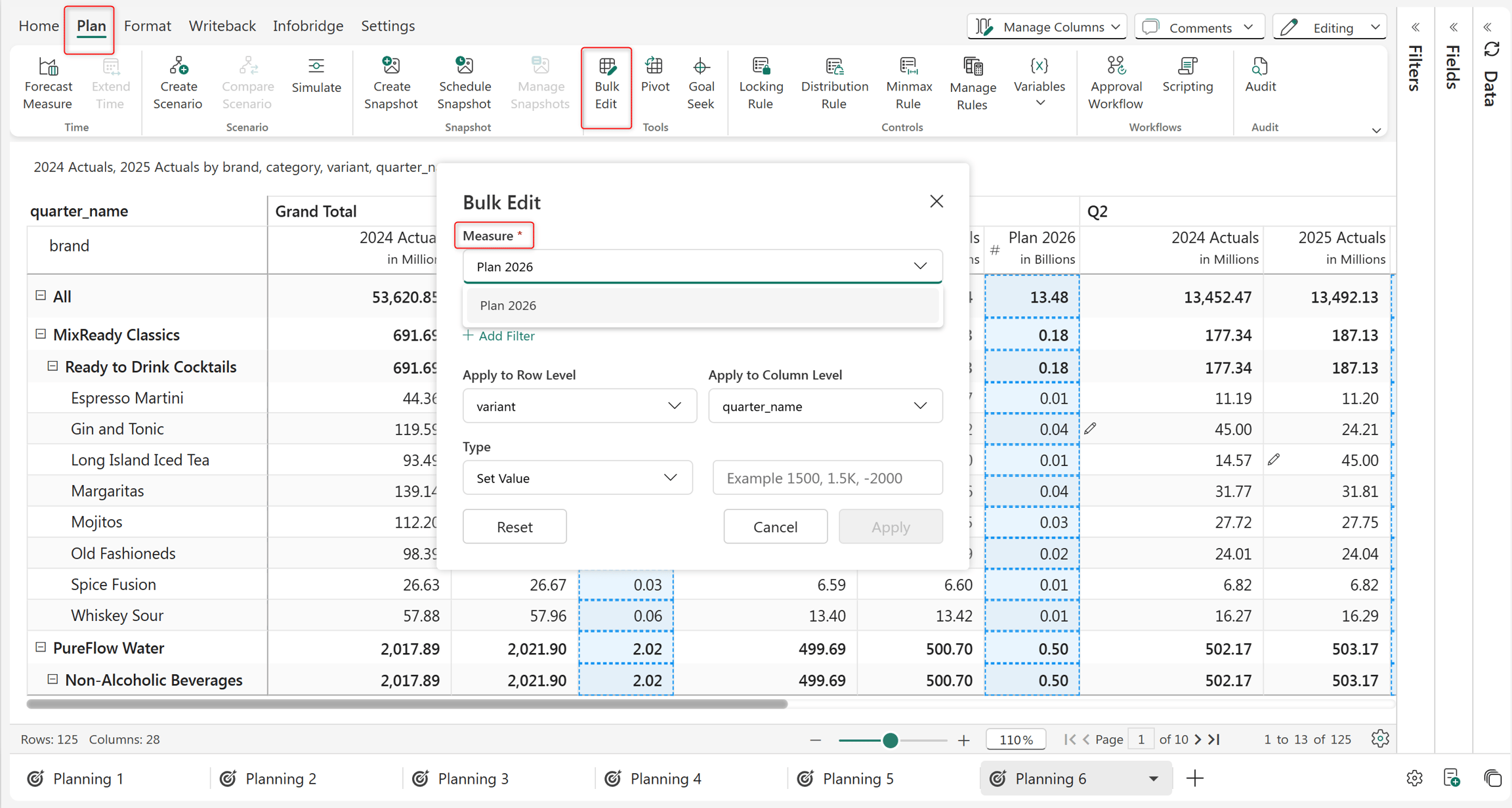Switch to the Writeback tab
1512x808 pixels.
pos(222,26)
